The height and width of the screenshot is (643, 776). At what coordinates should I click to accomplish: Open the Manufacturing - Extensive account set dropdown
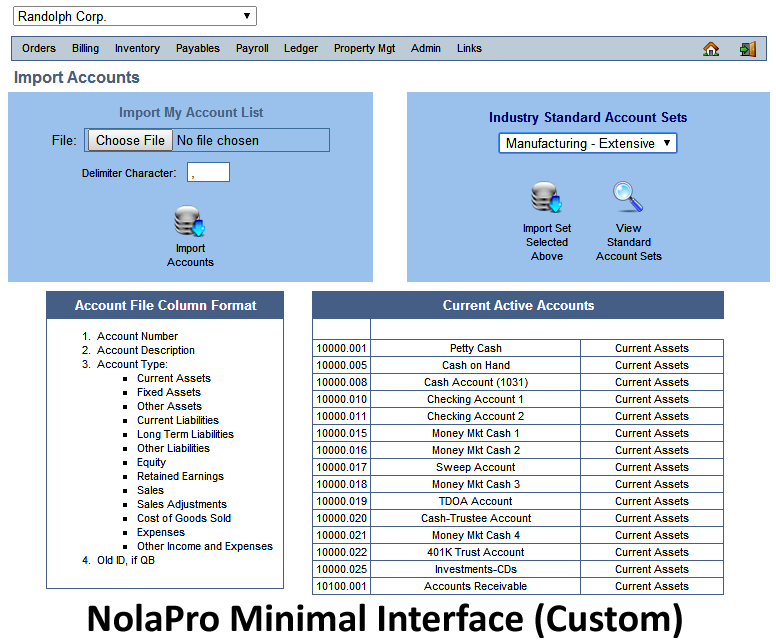(x=588, y=143)
